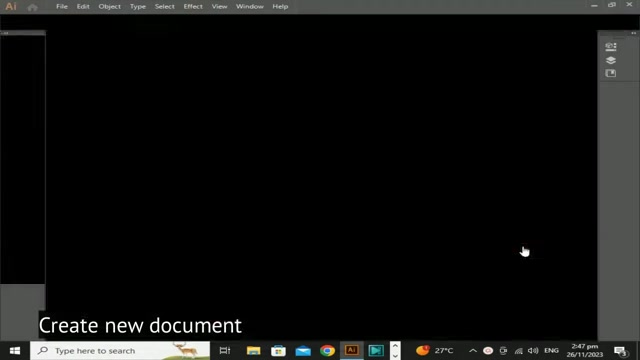The height and width of the screenshot is (360, 640).
Task: Expand the right panel dock arrows
Action: coord(633,33)
